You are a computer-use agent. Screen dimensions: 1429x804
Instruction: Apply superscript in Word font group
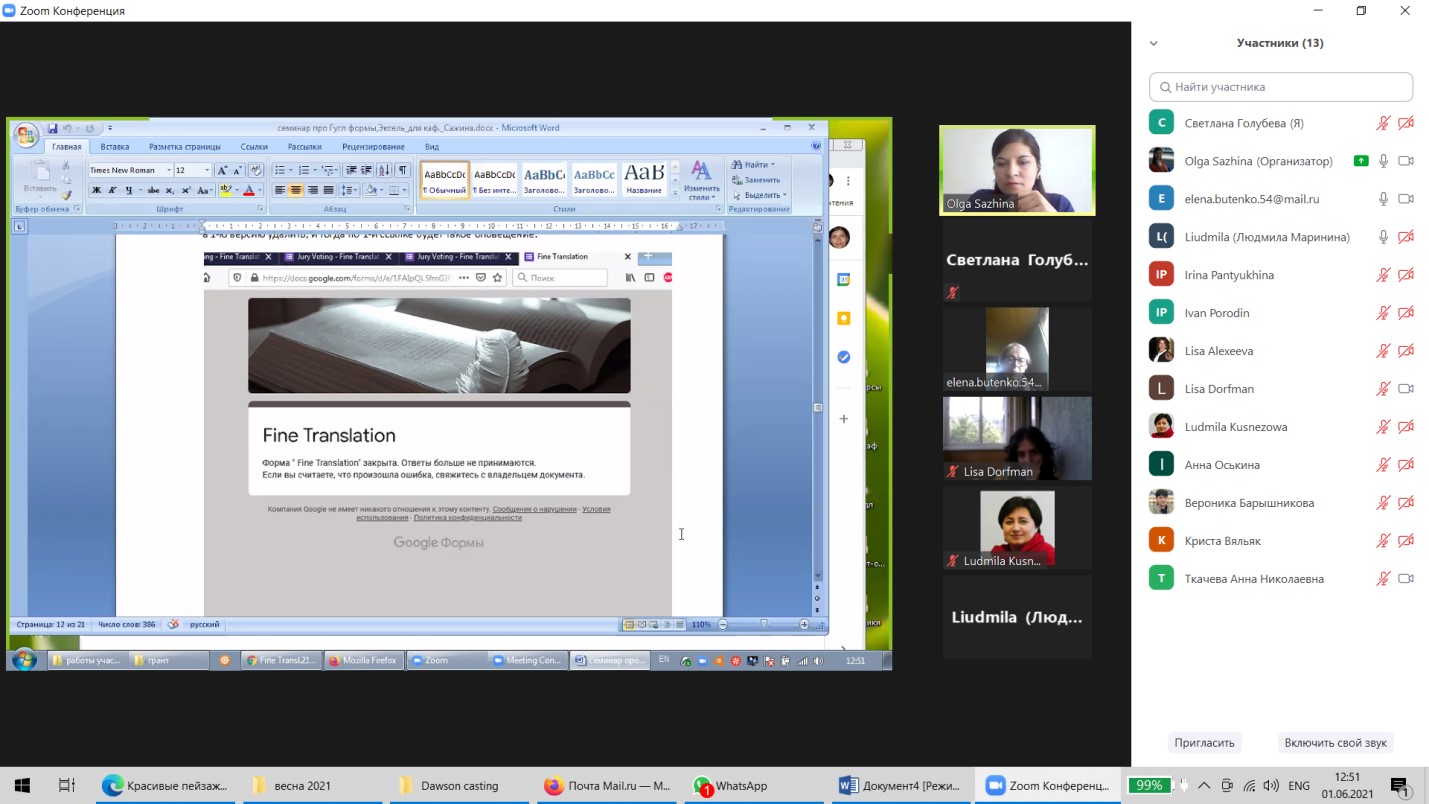point(186,190)
